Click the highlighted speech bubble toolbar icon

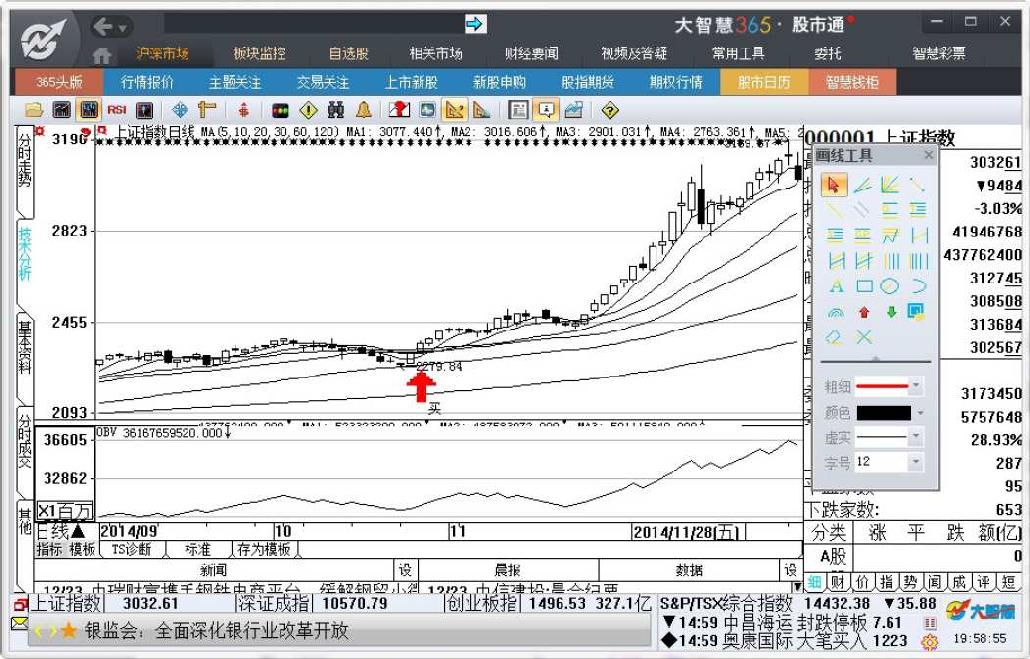point(546,110)
